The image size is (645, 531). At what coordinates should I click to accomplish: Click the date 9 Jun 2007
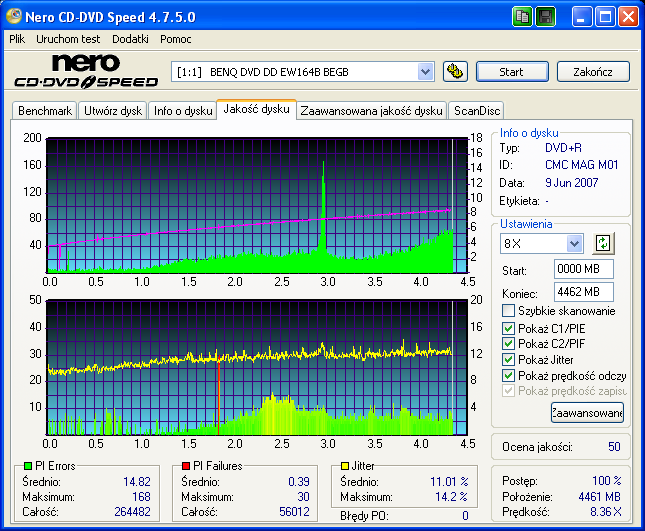(571, 183)
